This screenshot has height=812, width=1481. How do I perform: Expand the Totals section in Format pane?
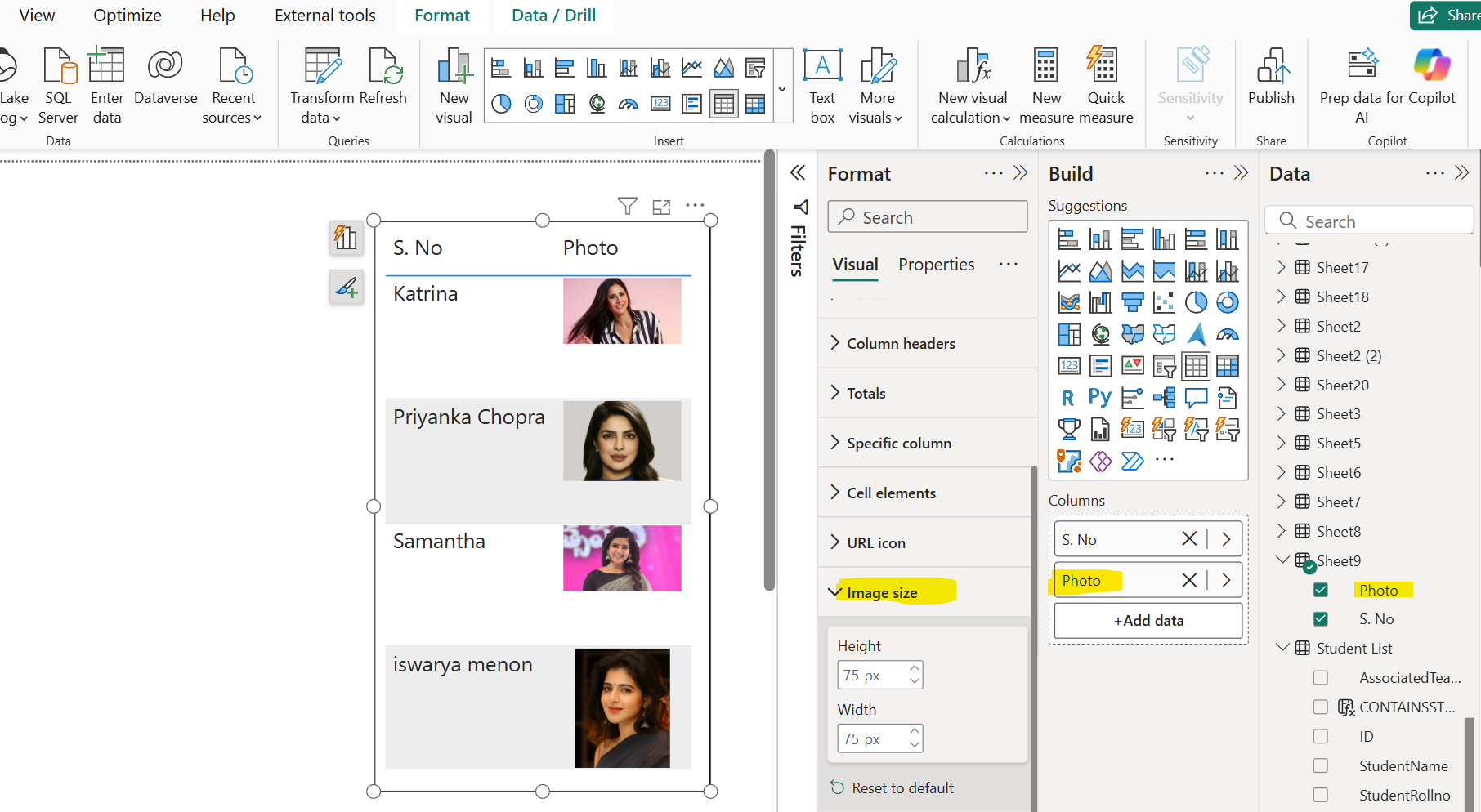pos(834,393)
